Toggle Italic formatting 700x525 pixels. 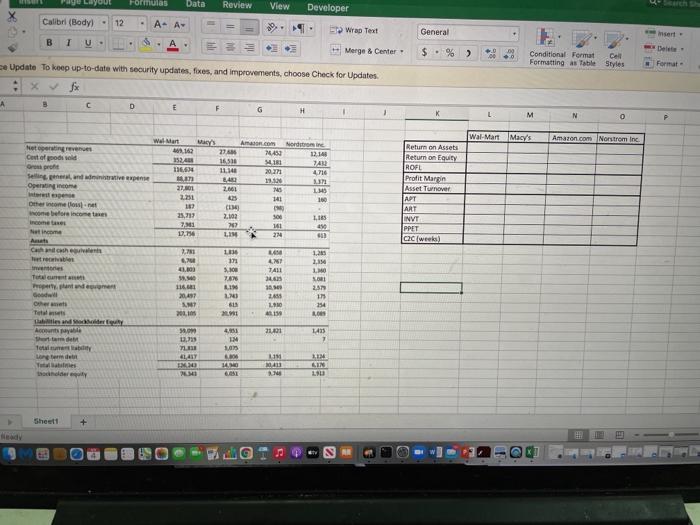pos(68,43)
